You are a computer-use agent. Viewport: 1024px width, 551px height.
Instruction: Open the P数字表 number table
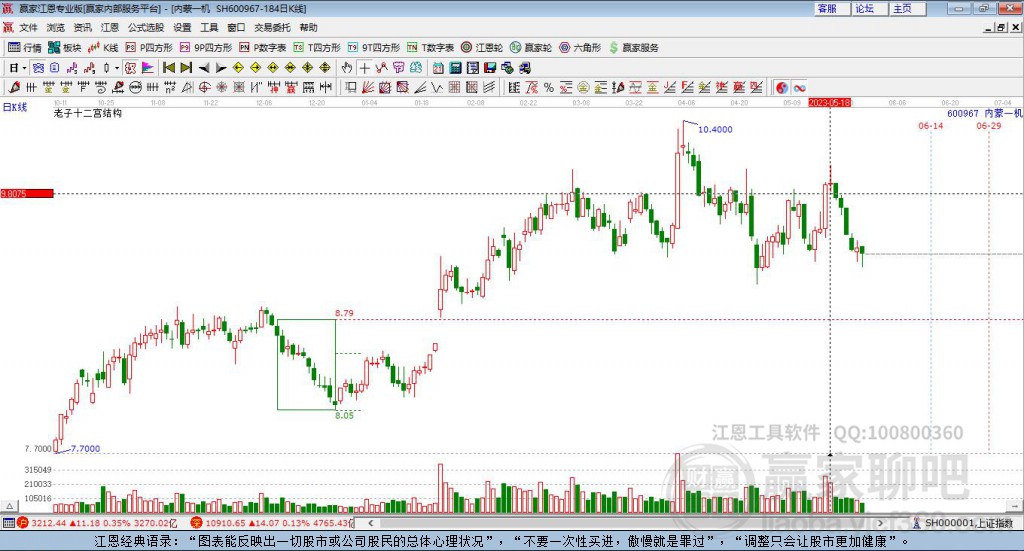point(263,48)
